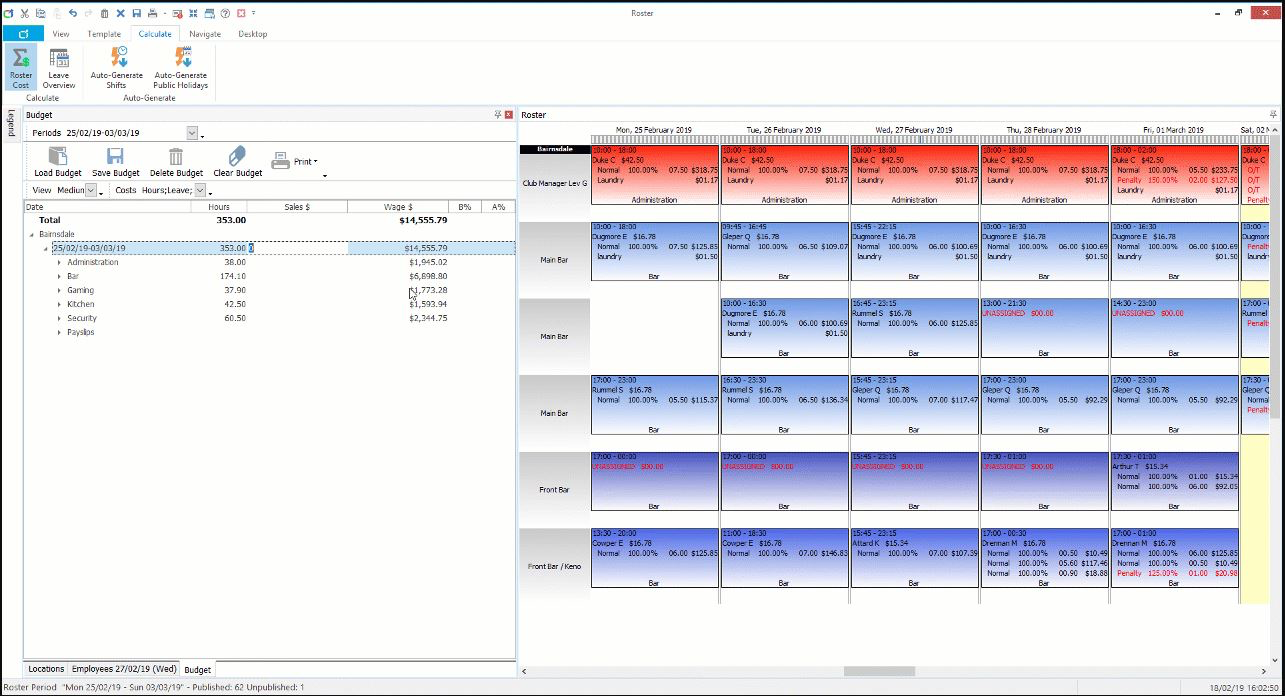Open the View Medium dropdown
The width and height of the screenshot is (1285, 696).
point(92,190)
